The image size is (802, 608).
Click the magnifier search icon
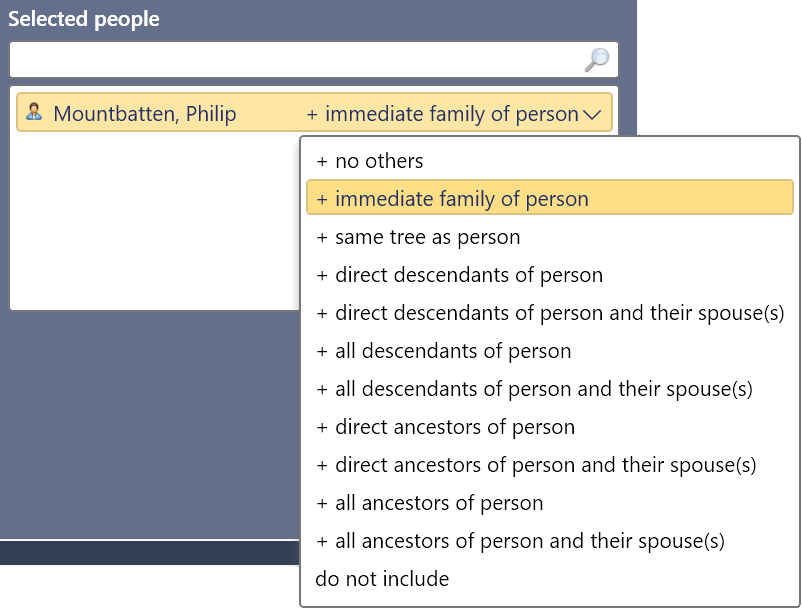tap(594, 59)
